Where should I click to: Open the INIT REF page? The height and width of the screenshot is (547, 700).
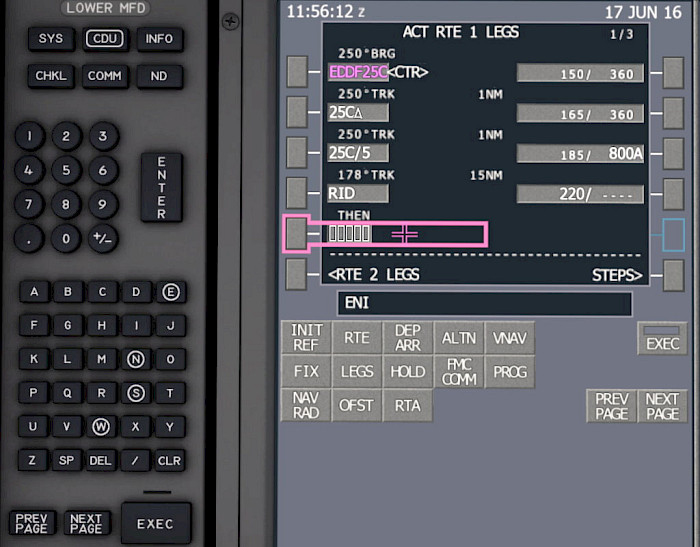[x=306, y=338]
